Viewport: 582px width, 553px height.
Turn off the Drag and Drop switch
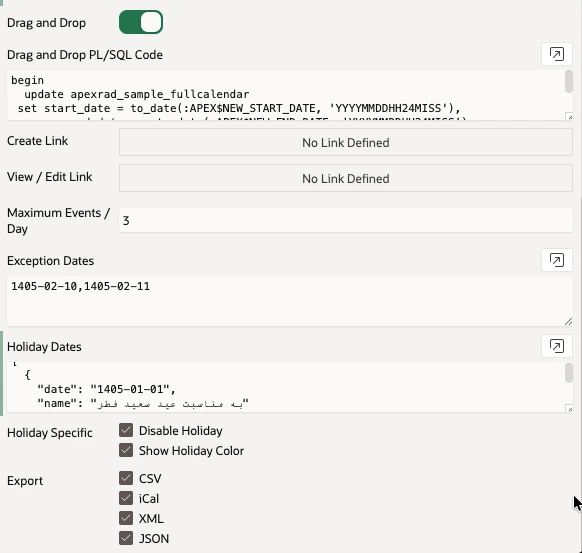coord(141,22)
